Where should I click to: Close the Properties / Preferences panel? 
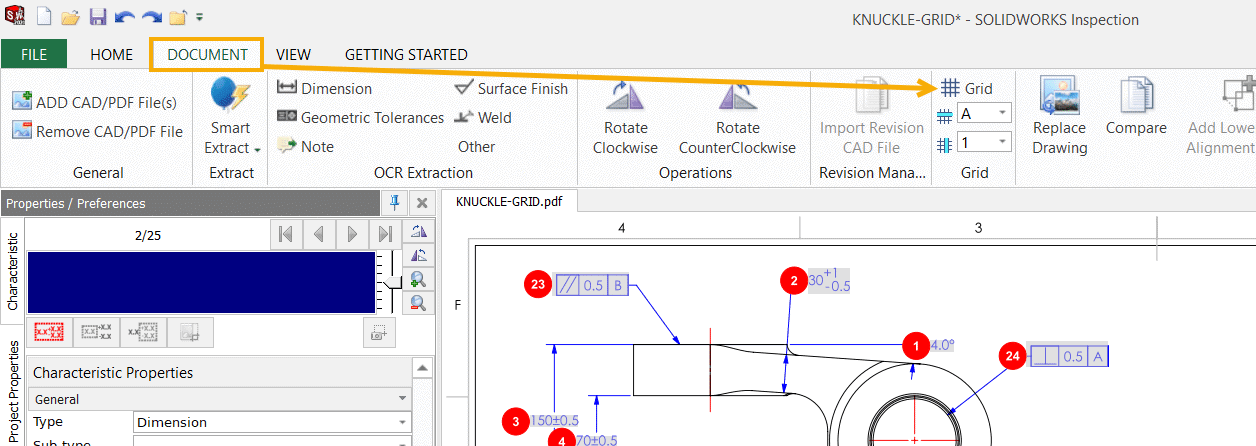(422, 203)
